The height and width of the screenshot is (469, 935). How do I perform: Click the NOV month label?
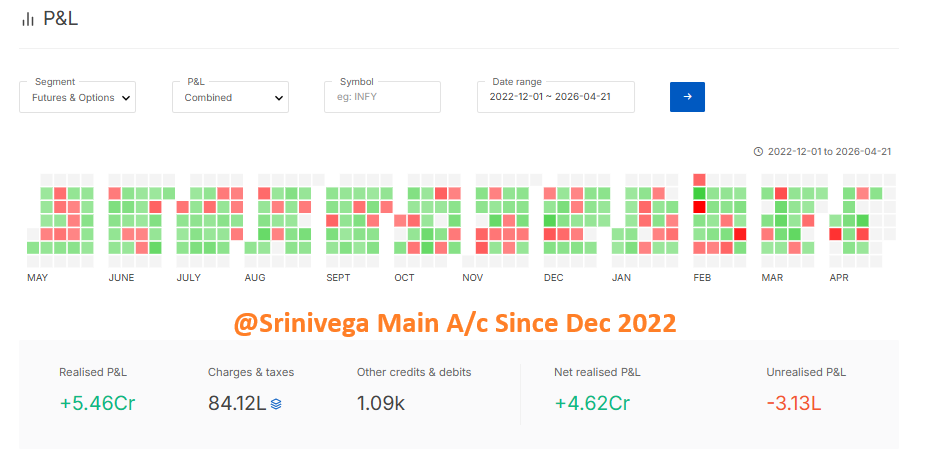pyautogui.click(x=472, y=278)
